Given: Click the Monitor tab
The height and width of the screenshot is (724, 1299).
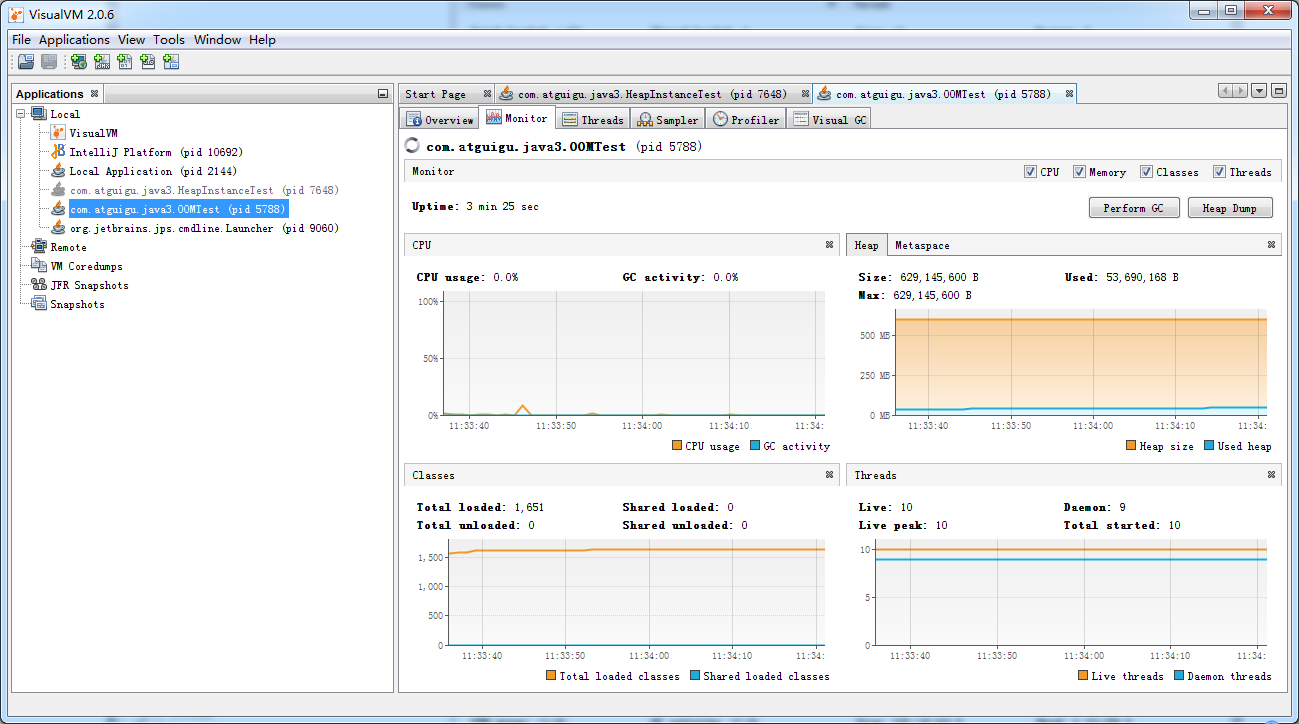Looking at the screenshot, I should pos(517,118).
